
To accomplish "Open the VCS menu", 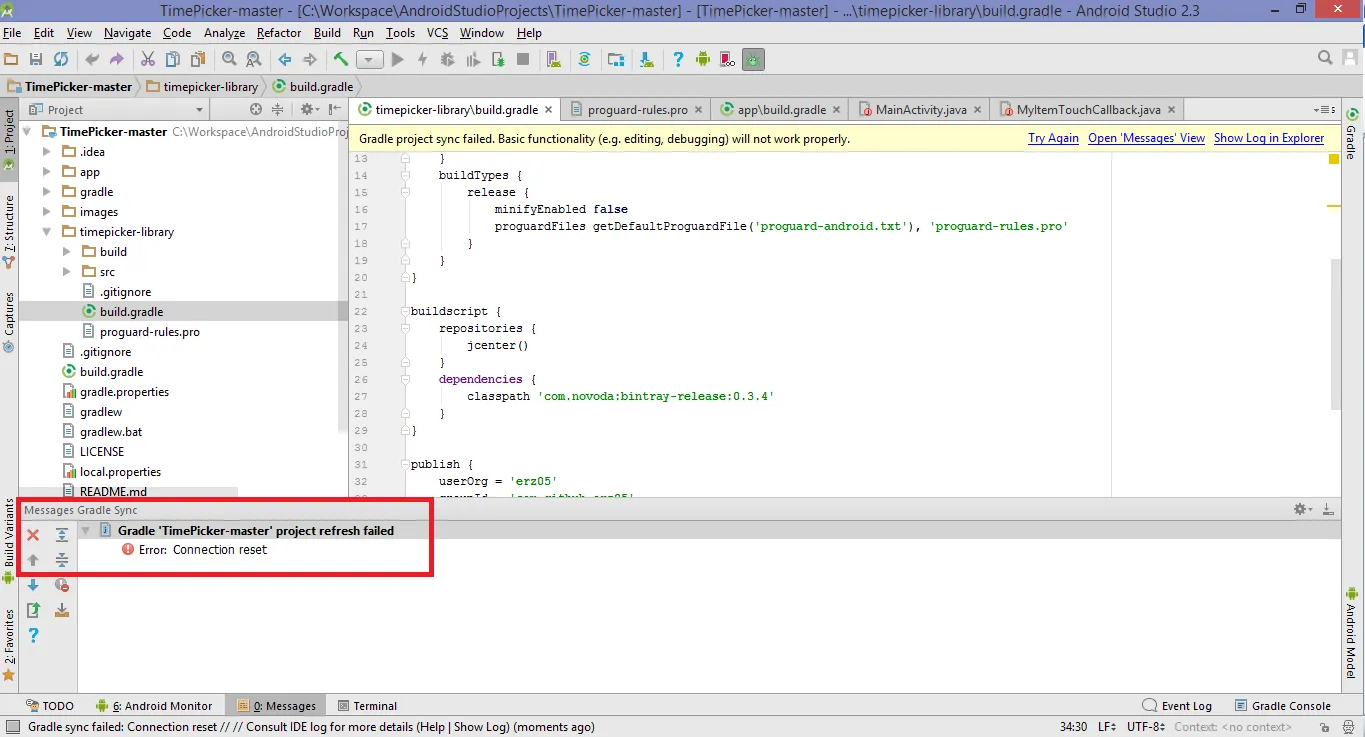I will (438, 33).
